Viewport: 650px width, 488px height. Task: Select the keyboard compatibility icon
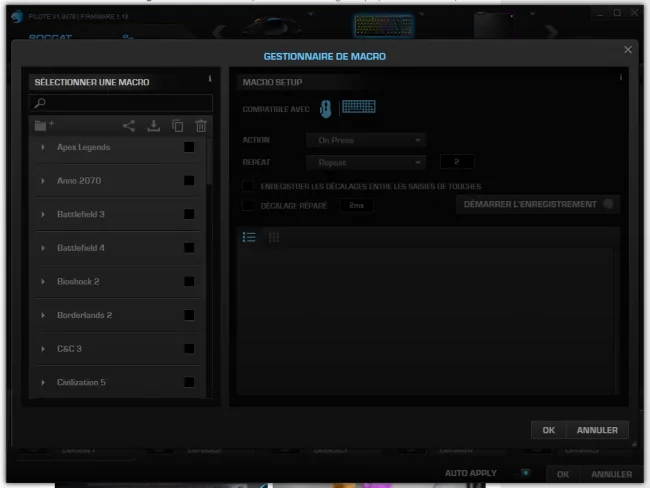pos(359,107)
